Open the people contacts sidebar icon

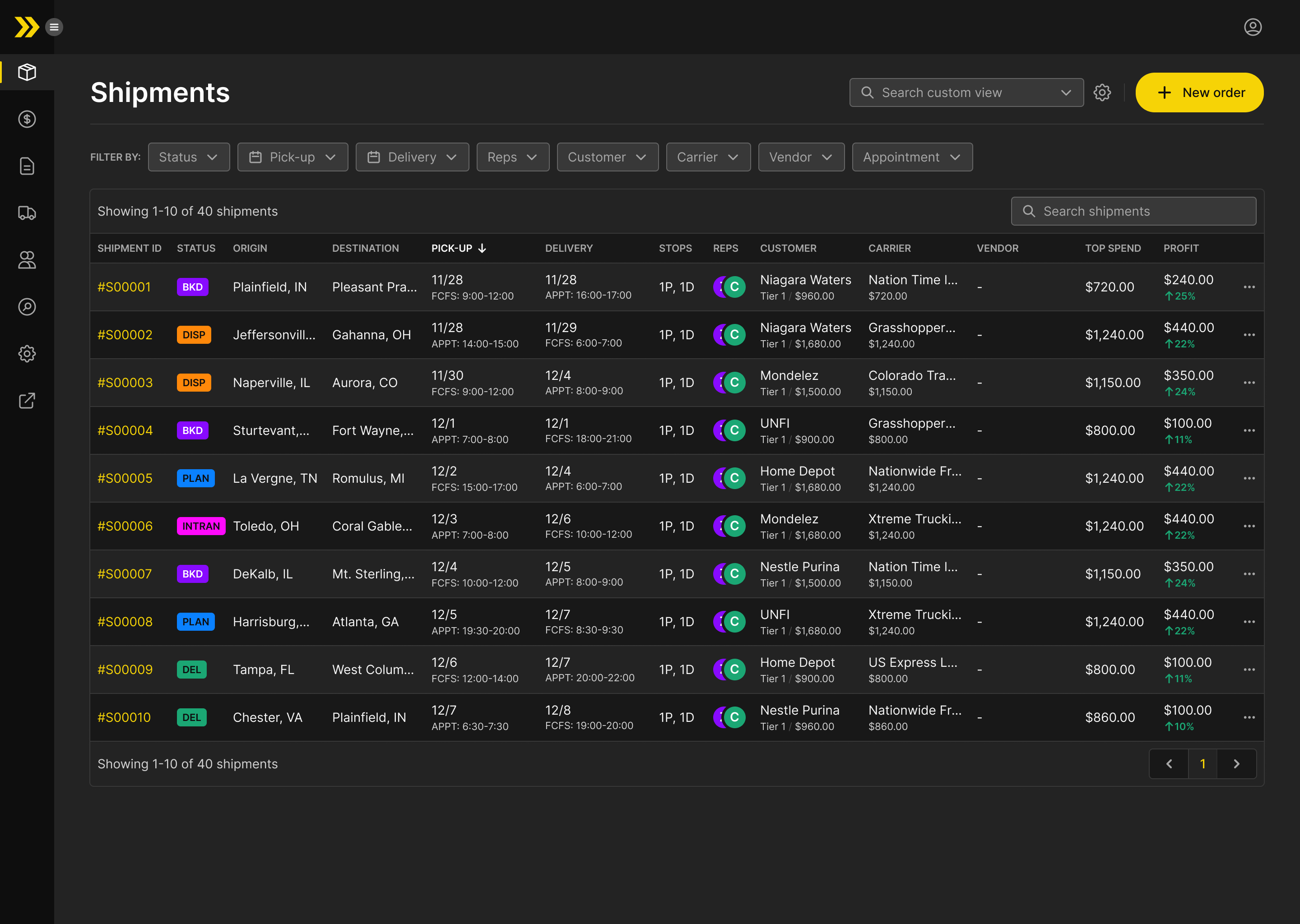click(27, 260)
